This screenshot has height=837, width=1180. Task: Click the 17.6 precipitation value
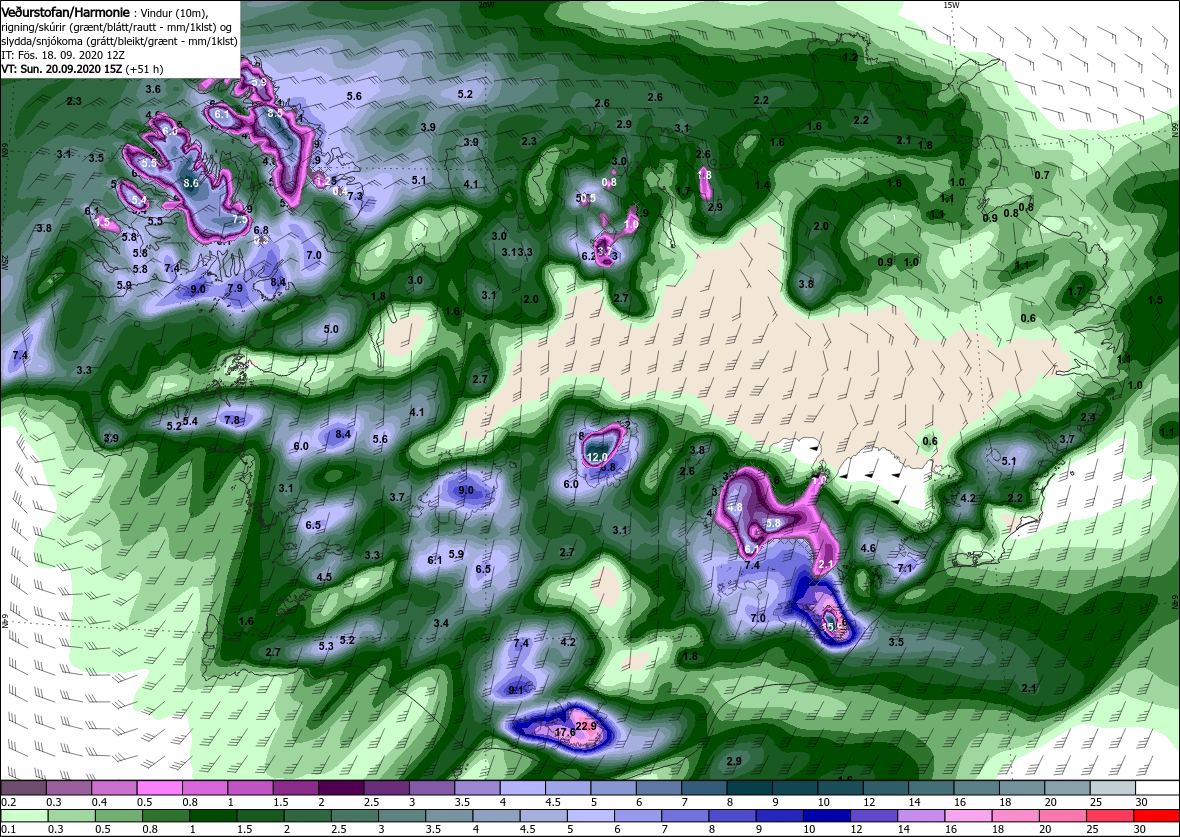point(565,732)
